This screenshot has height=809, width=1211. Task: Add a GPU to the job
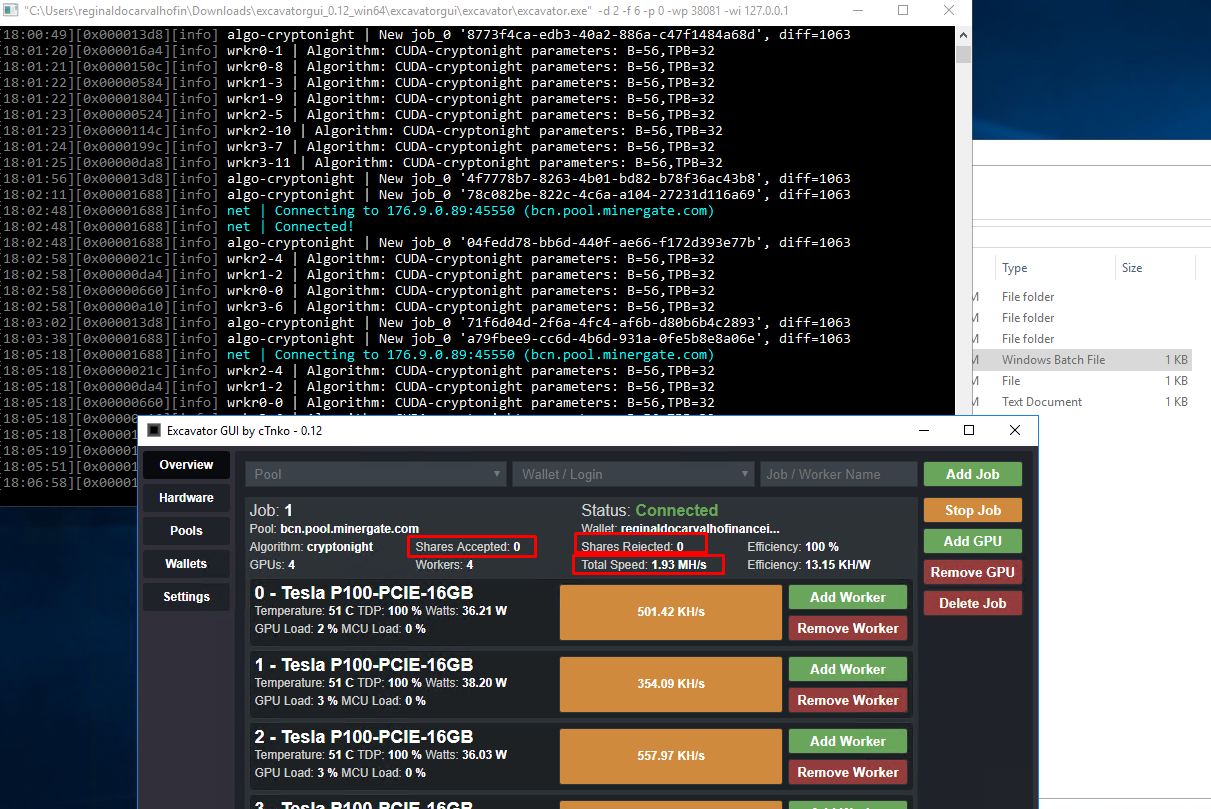click(972, 540)
